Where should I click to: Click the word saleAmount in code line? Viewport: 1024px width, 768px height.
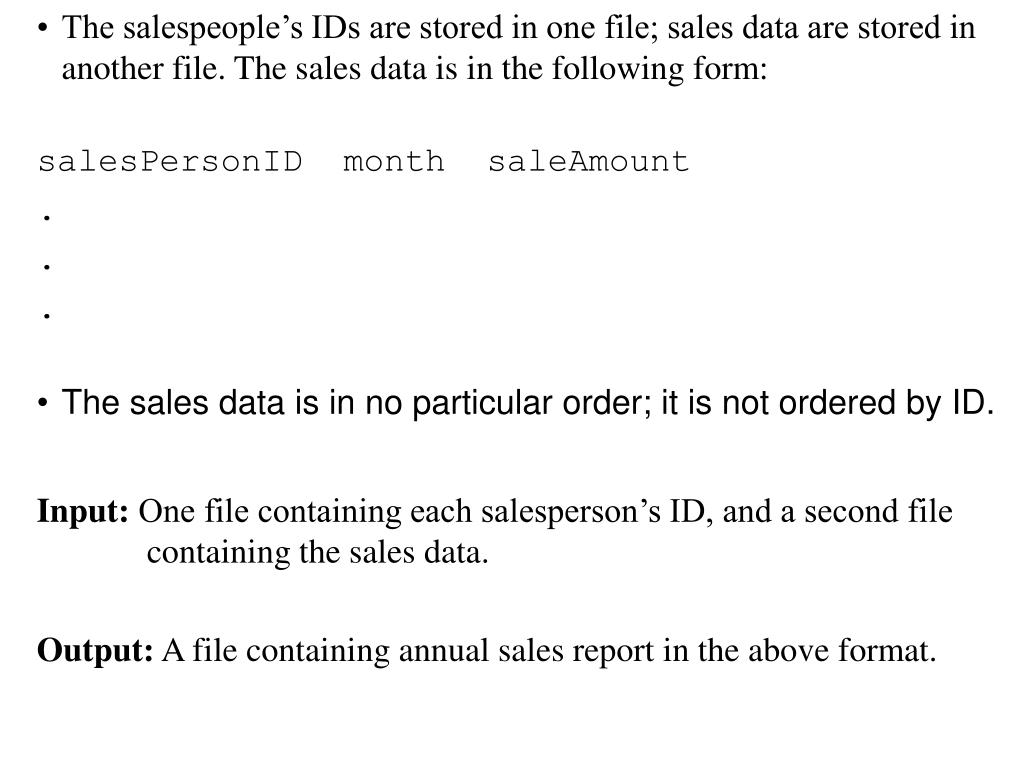click(x=588, y=161)
